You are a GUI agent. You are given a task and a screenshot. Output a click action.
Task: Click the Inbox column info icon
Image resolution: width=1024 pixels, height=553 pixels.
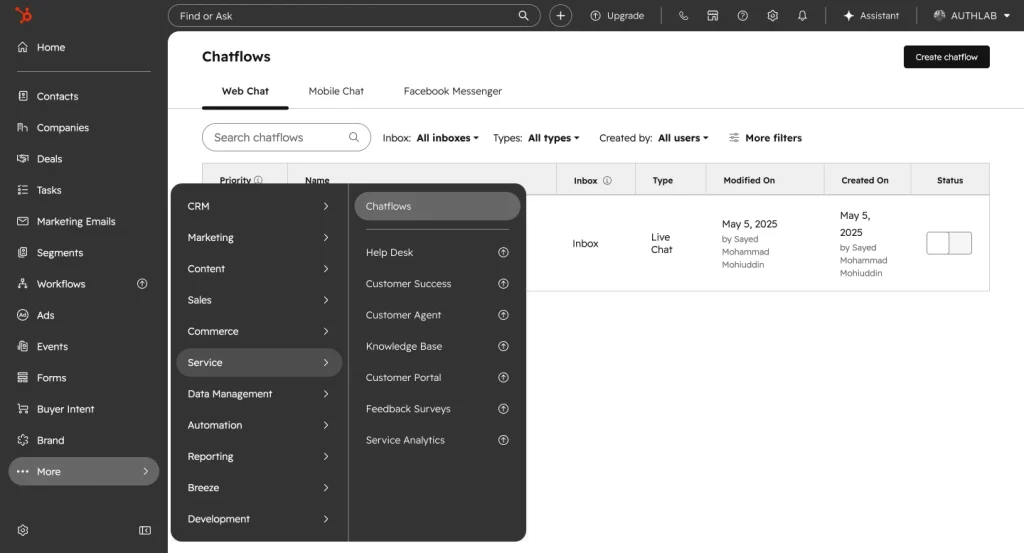(x=607, y=180)
